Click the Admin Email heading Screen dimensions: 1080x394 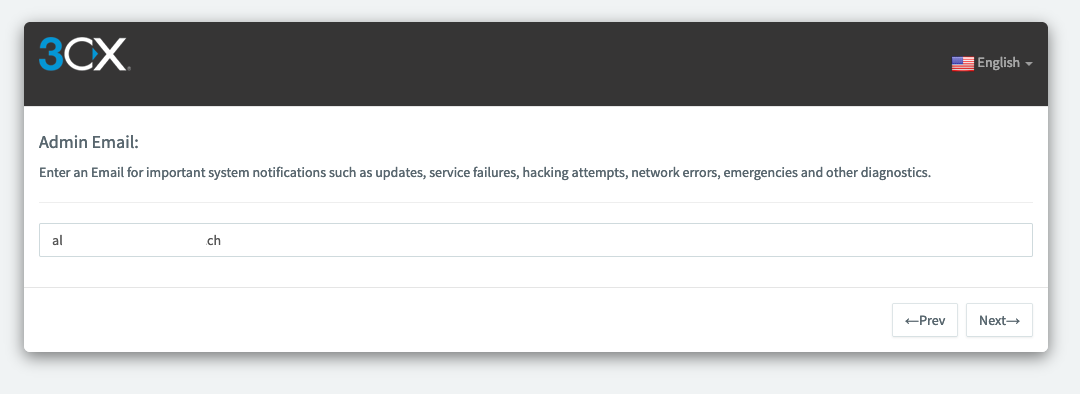pyautogui.click(x=89, y=143)
